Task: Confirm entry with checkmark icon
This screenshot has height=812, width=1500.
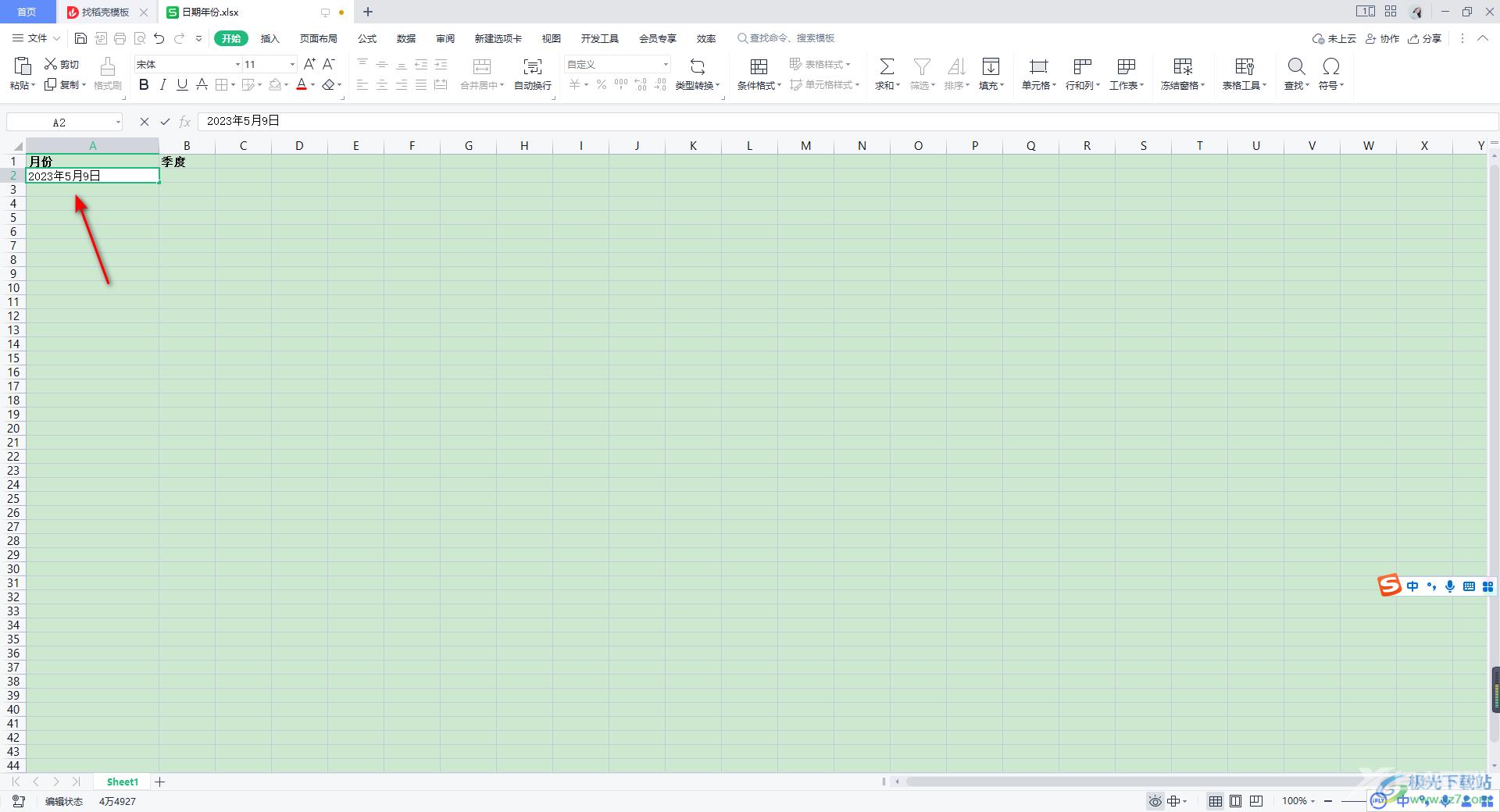Action: pos(165,122)
